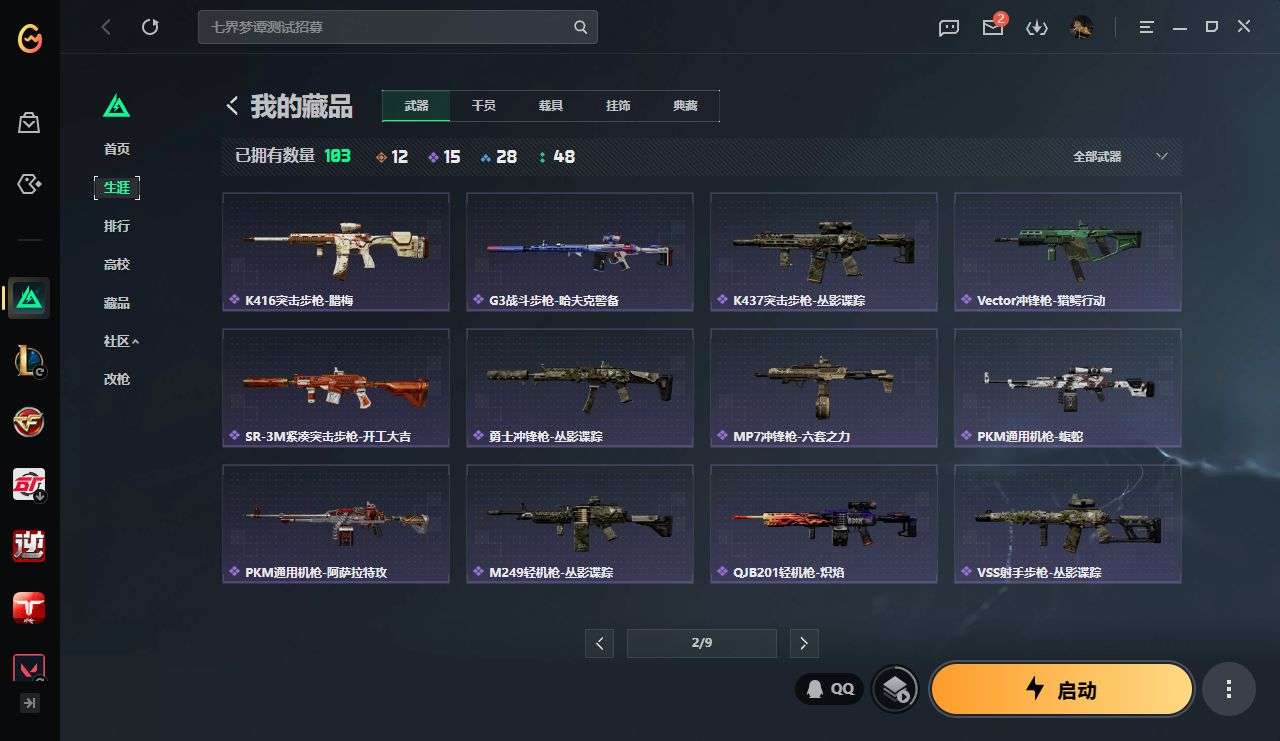Expand the 社区 sidebar submenu
This screenshot has height=741, width=1280.
pos(121,341)
